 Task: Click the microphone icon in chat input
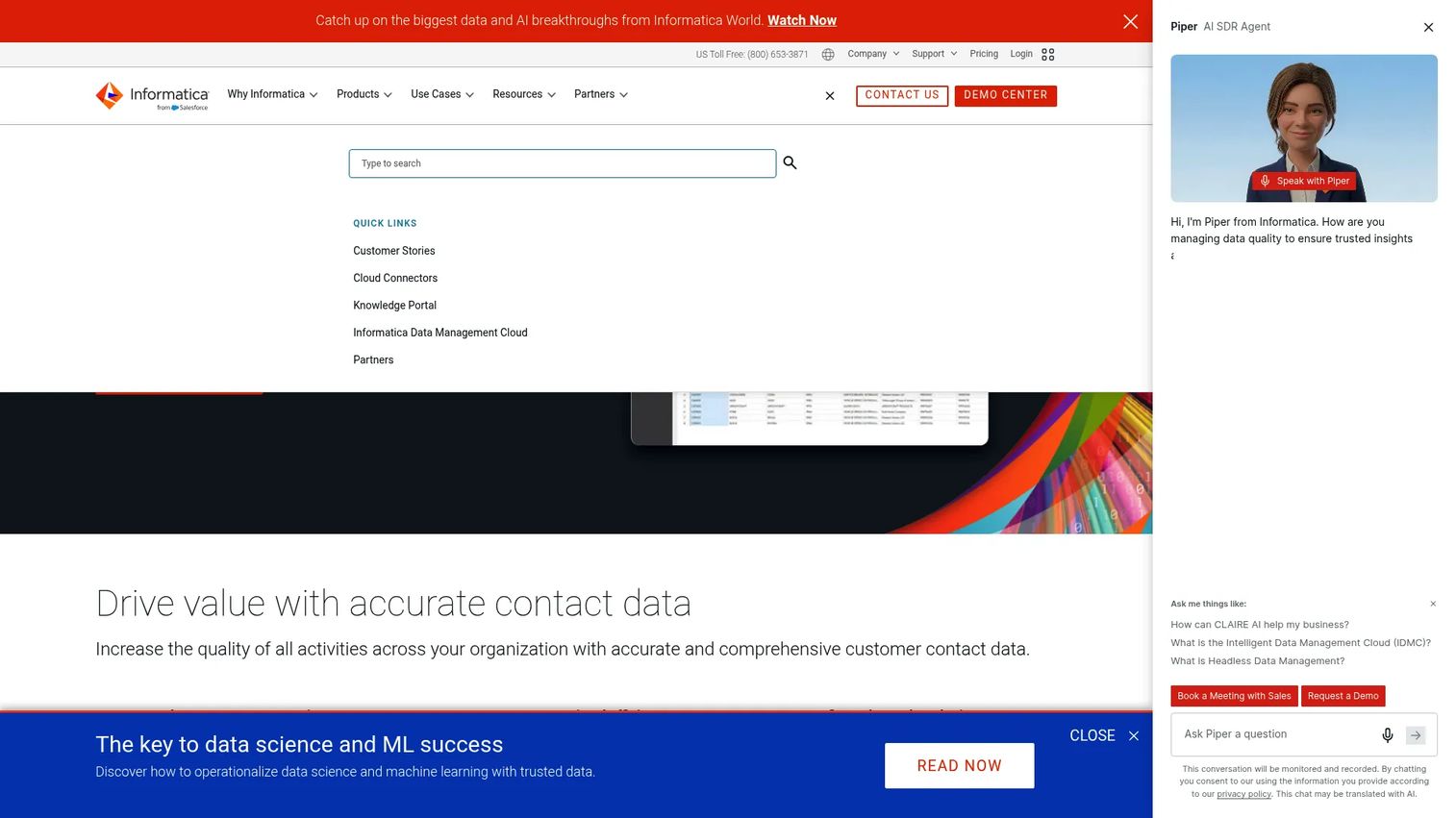pyautogui.click(x=1387, y=734)
